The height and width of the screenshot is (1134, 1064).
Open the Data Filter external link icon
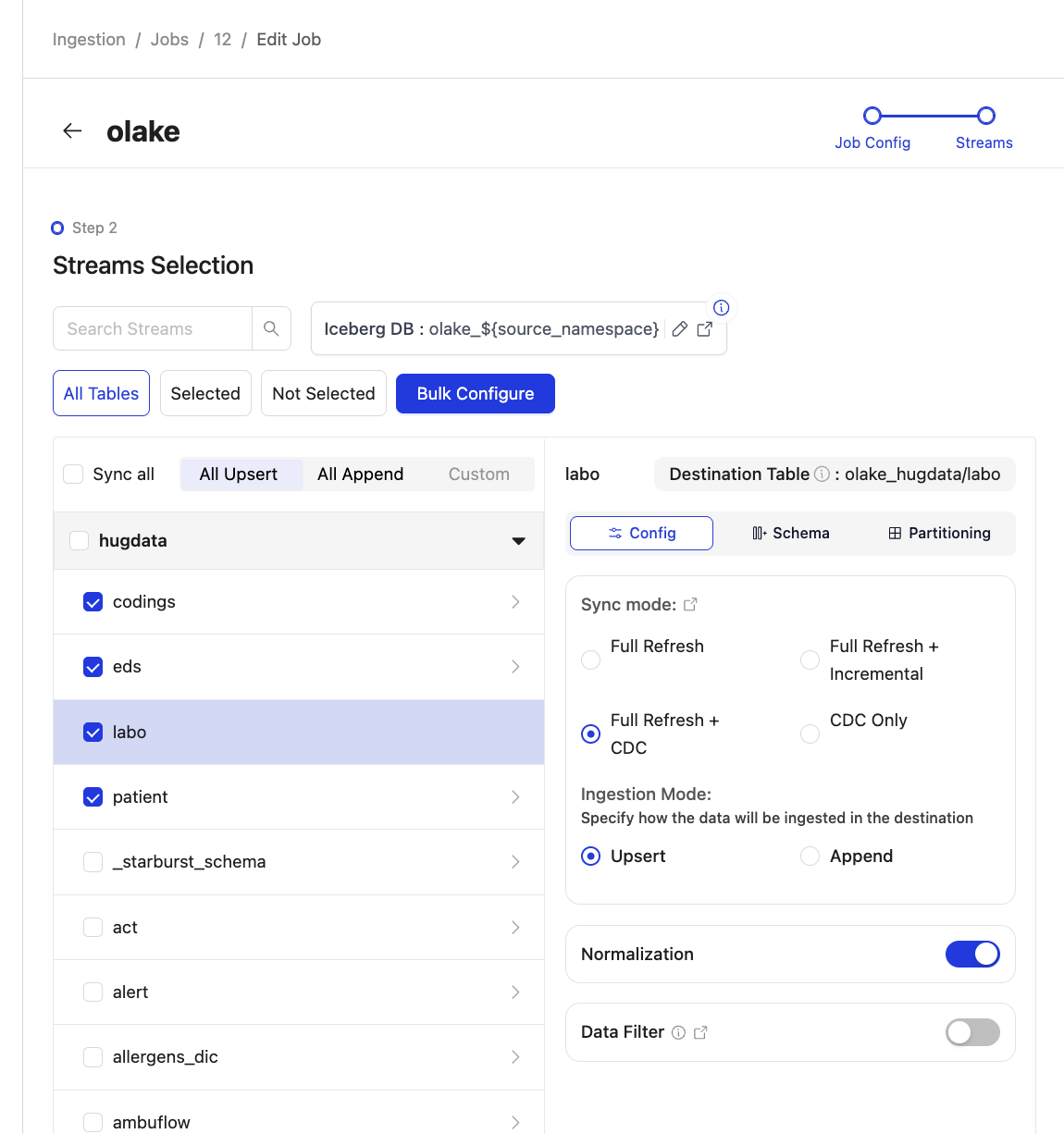(x=700, y=1032)
